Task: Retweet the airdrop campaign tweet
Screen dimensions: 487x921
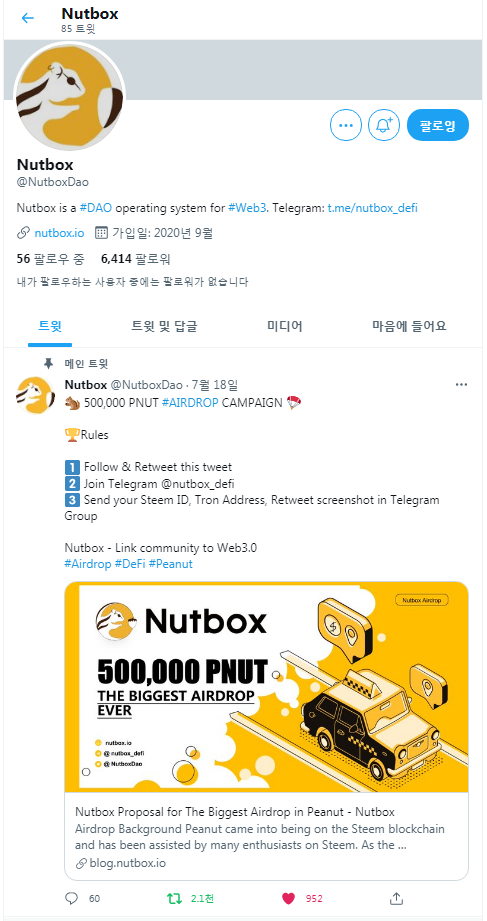Action: pos(174,898)
